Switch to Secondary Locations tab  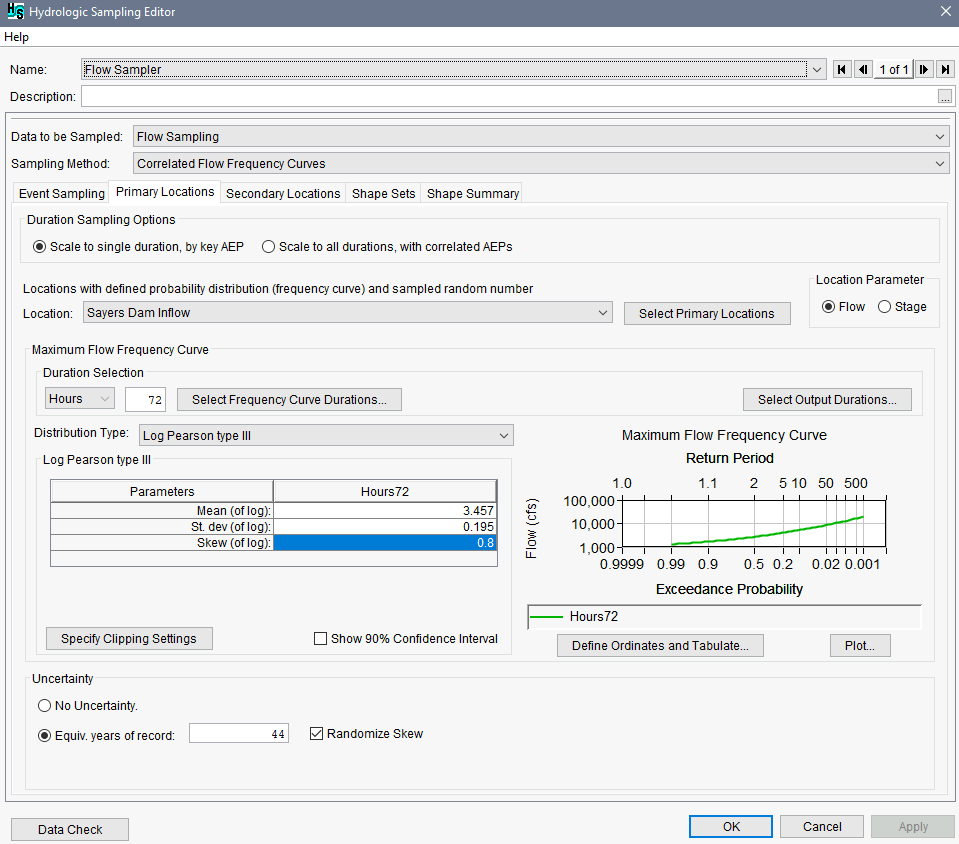[283, 193]
